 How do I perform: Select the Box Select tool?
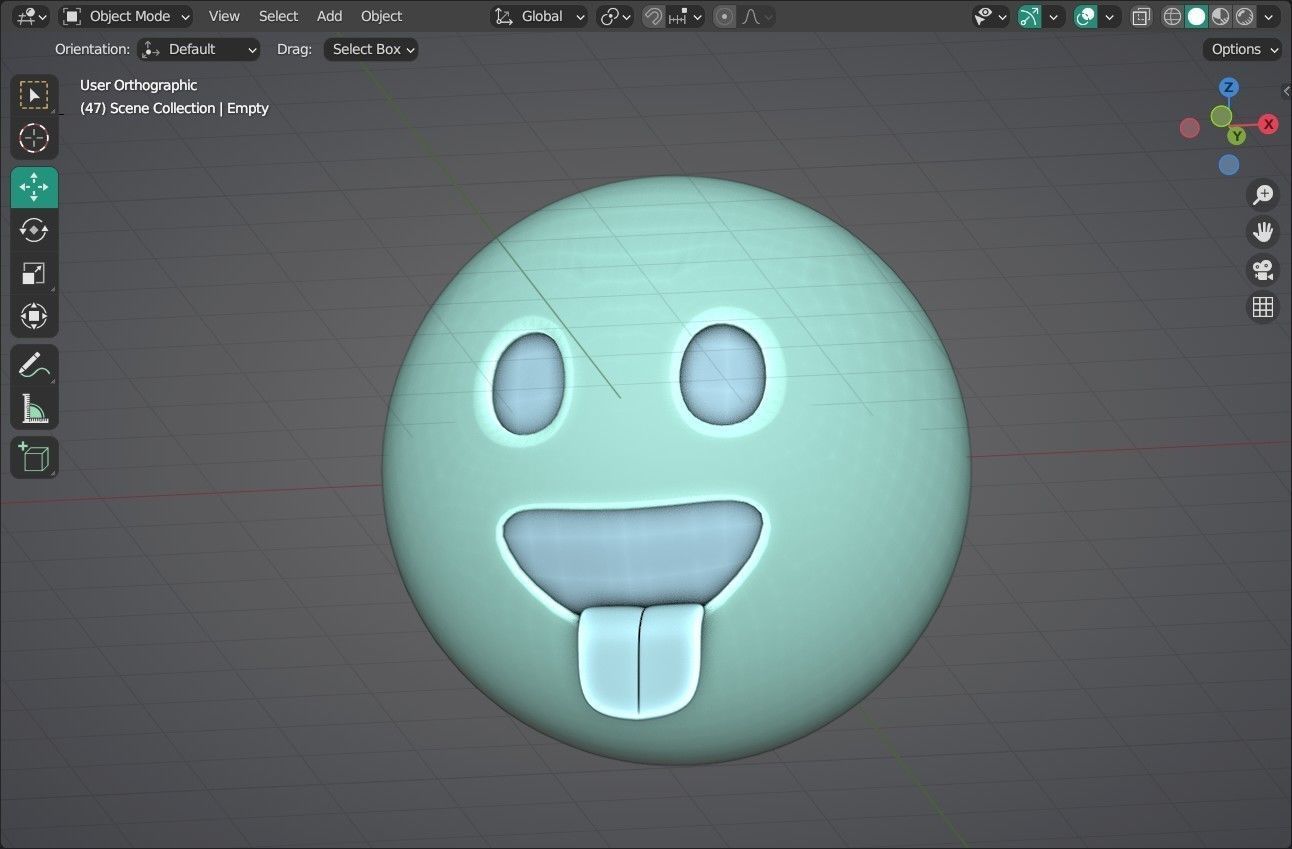click(x=34, y=94)
